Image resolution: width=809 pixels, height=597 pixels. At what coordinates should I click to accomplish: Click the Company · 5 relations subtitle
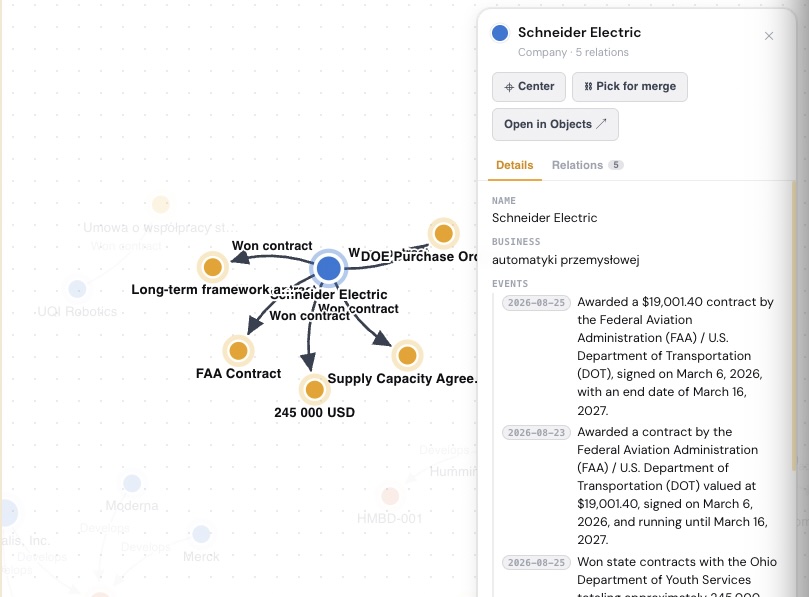tap(573, 52)
